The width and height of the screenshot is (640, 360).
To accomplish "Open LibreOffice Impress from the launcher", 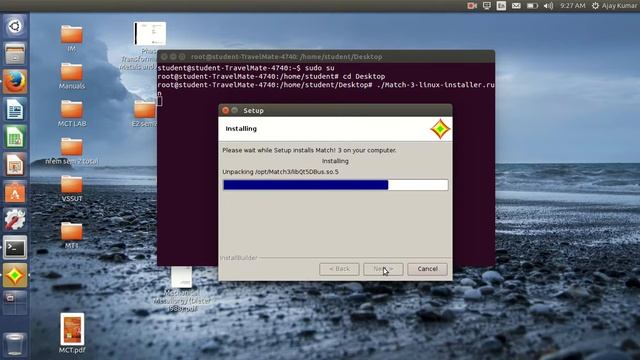I will [x=15, y=164].
